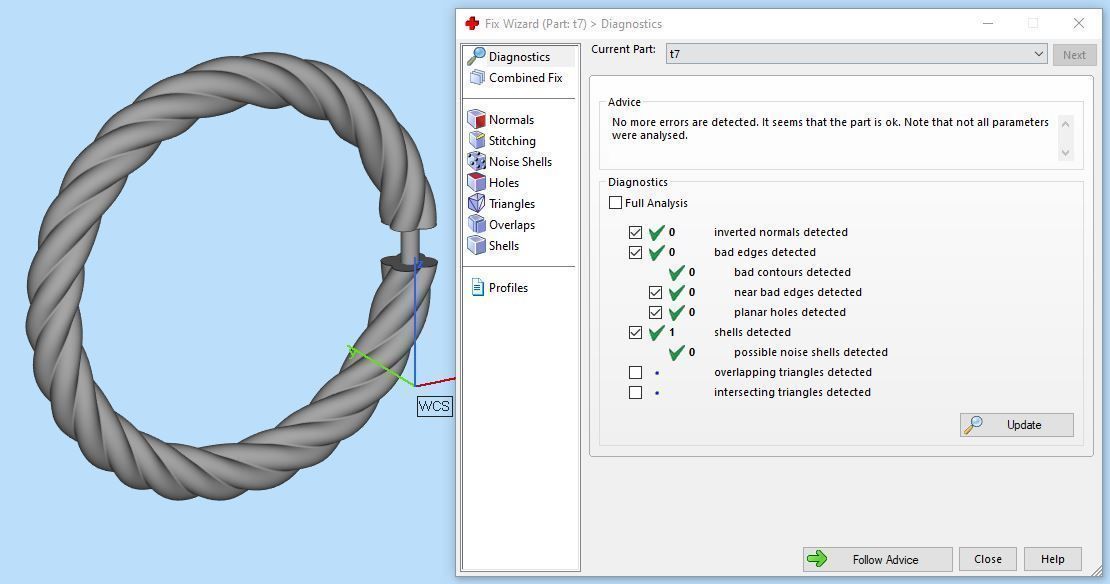Select the Overlaps fix icon
Screen dimensions: 1110x584
[476, 224]
